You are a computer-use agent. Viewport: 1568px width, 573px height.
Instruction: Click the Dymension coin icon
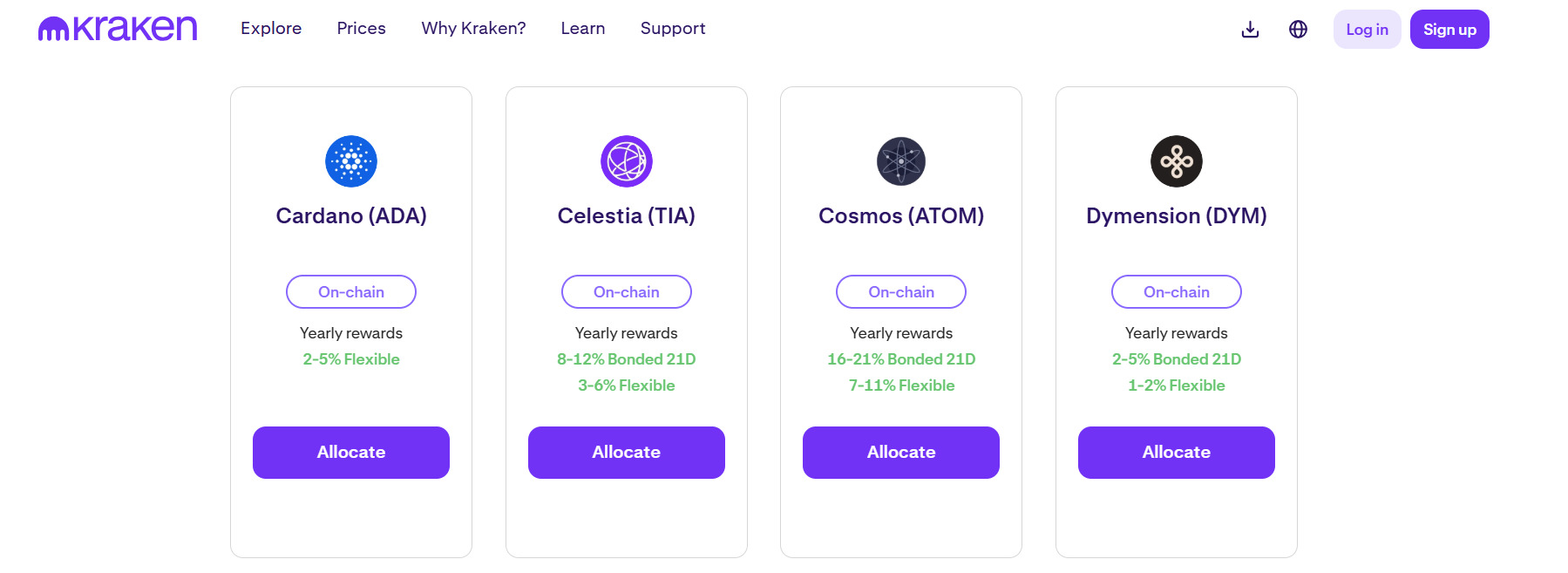[x=1176, y=161]
